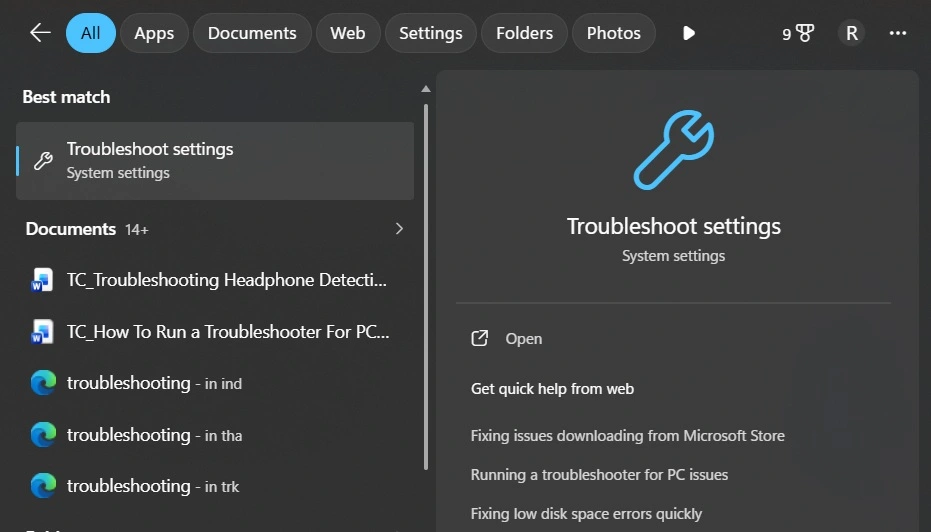Select the All filter tab
This screenshot has width=931, height=532.
click(x=90, y=33)
